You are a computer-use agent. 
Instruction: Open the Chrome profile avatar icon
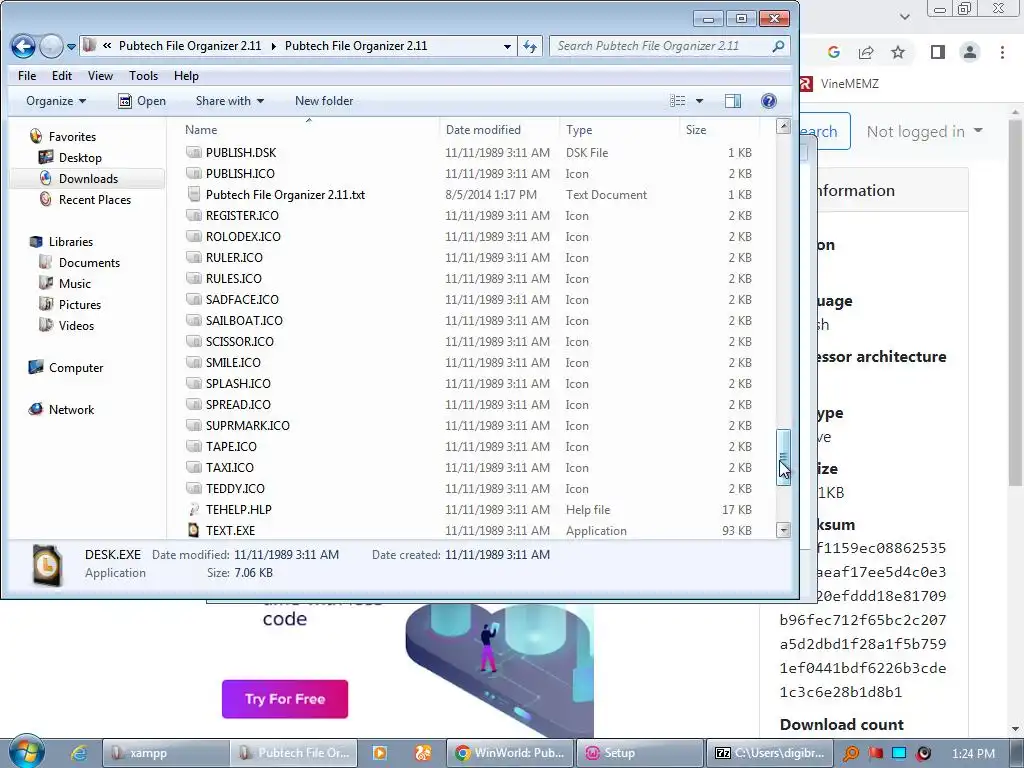[970, 52]
